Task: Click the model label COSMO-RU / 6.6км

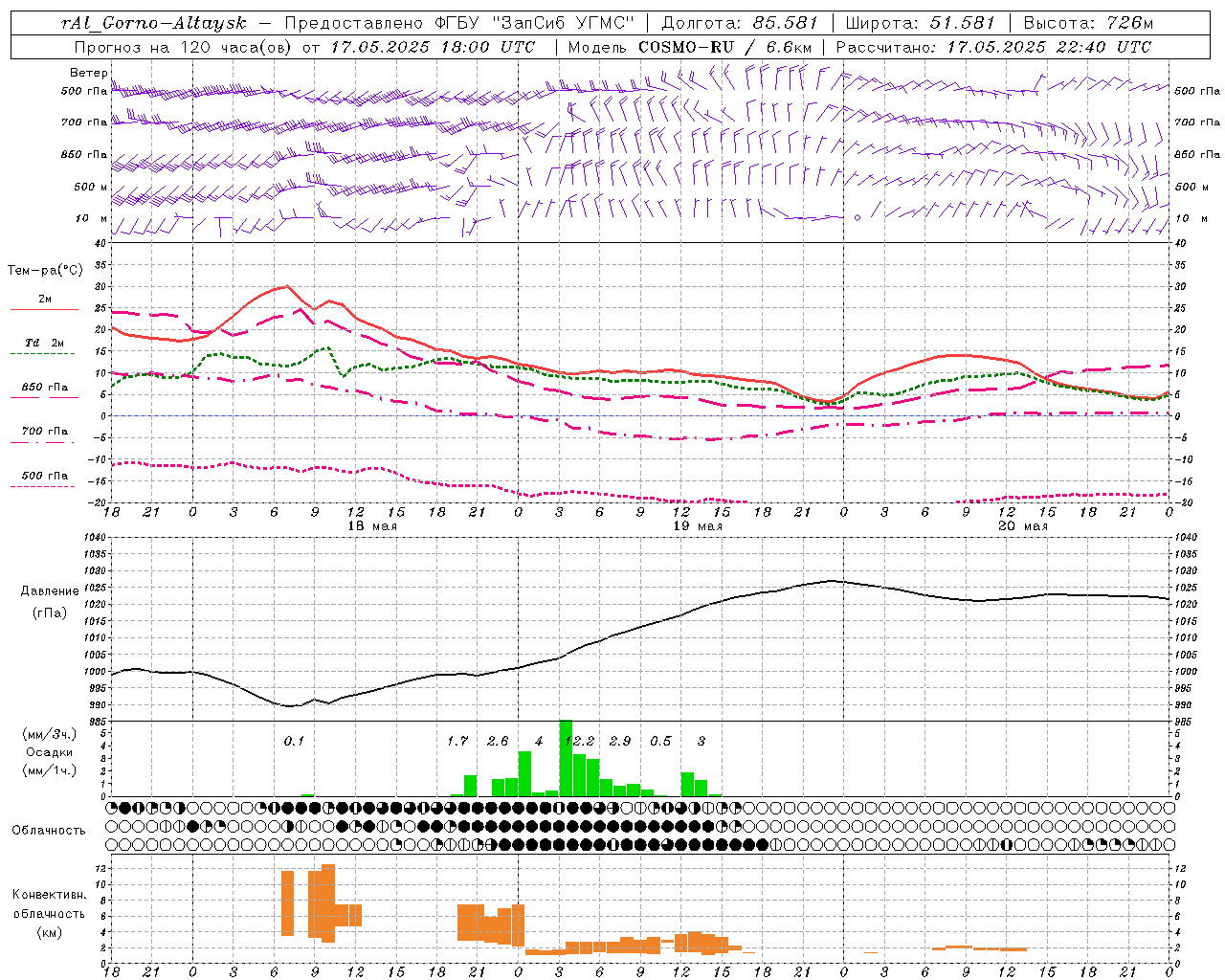Action: click(x=724, y=47)
